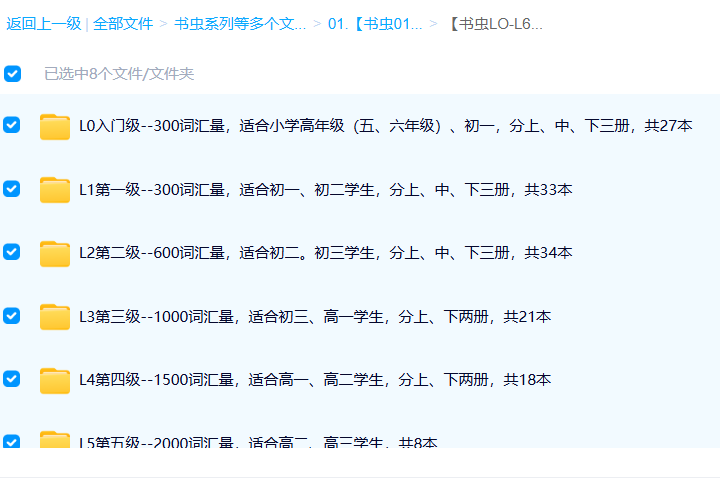Open folder name L4第四级--1500词汇量
The image size is (720, 480).
pyautogui.click(x=315, y=380)
